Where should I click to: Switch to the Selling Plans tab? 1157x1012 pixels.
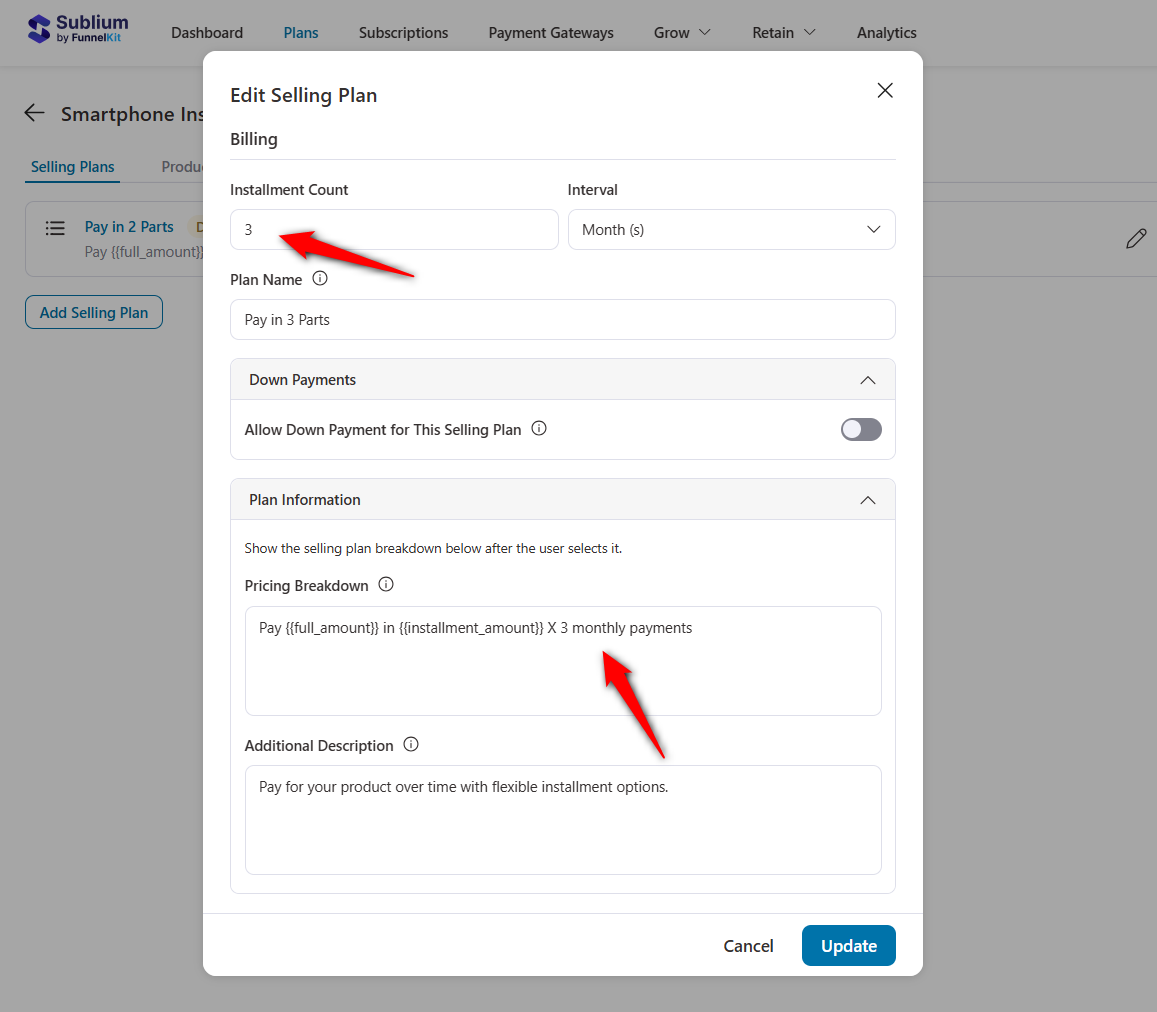click(71, 167)
